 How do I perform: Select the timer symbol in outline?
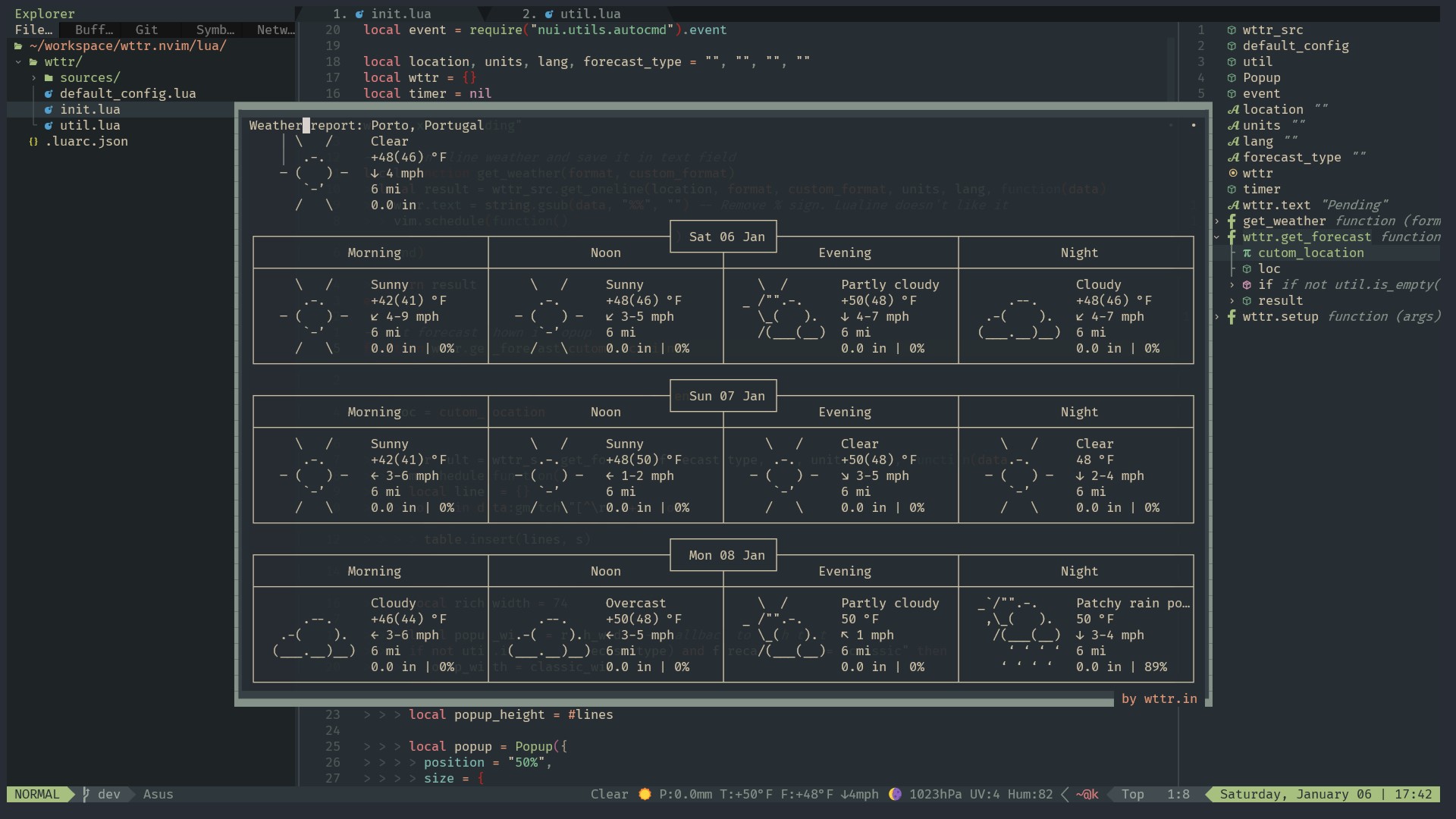[x=1261, y=190]
